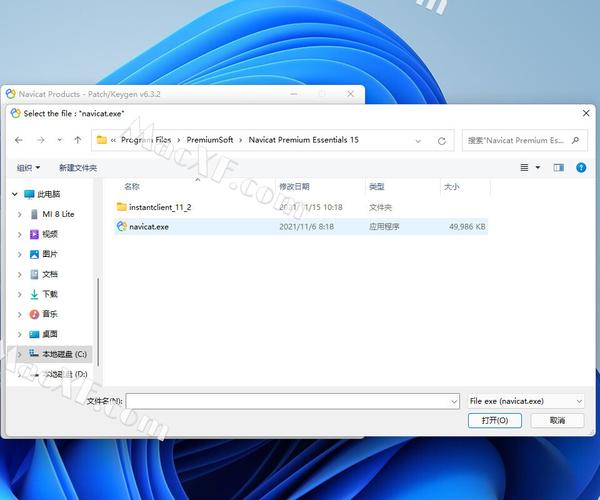
Task: Open the 文档 (Documents) folder
Action: tap(50, 274)
